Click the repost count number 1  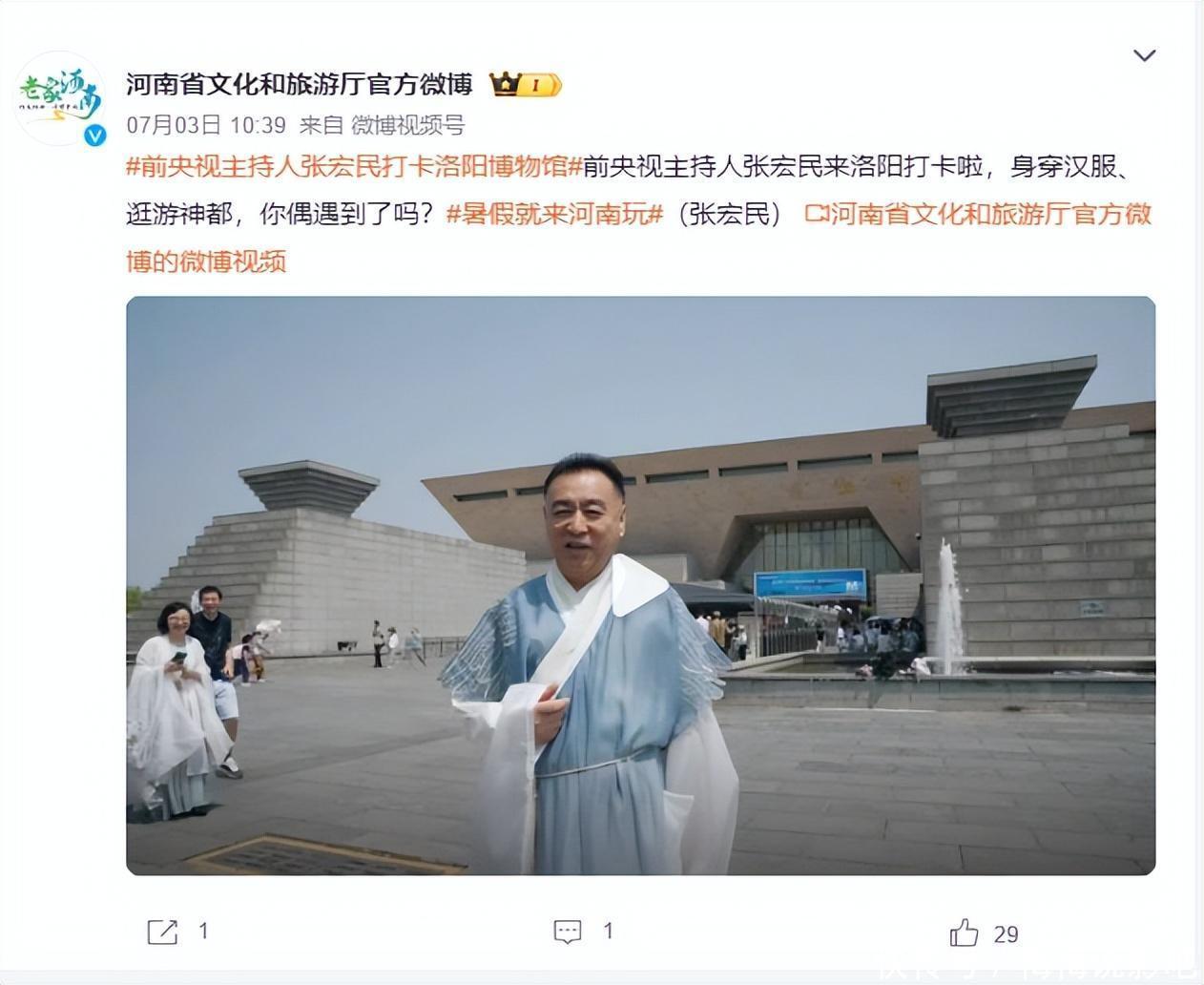click(x=203, y=932)
